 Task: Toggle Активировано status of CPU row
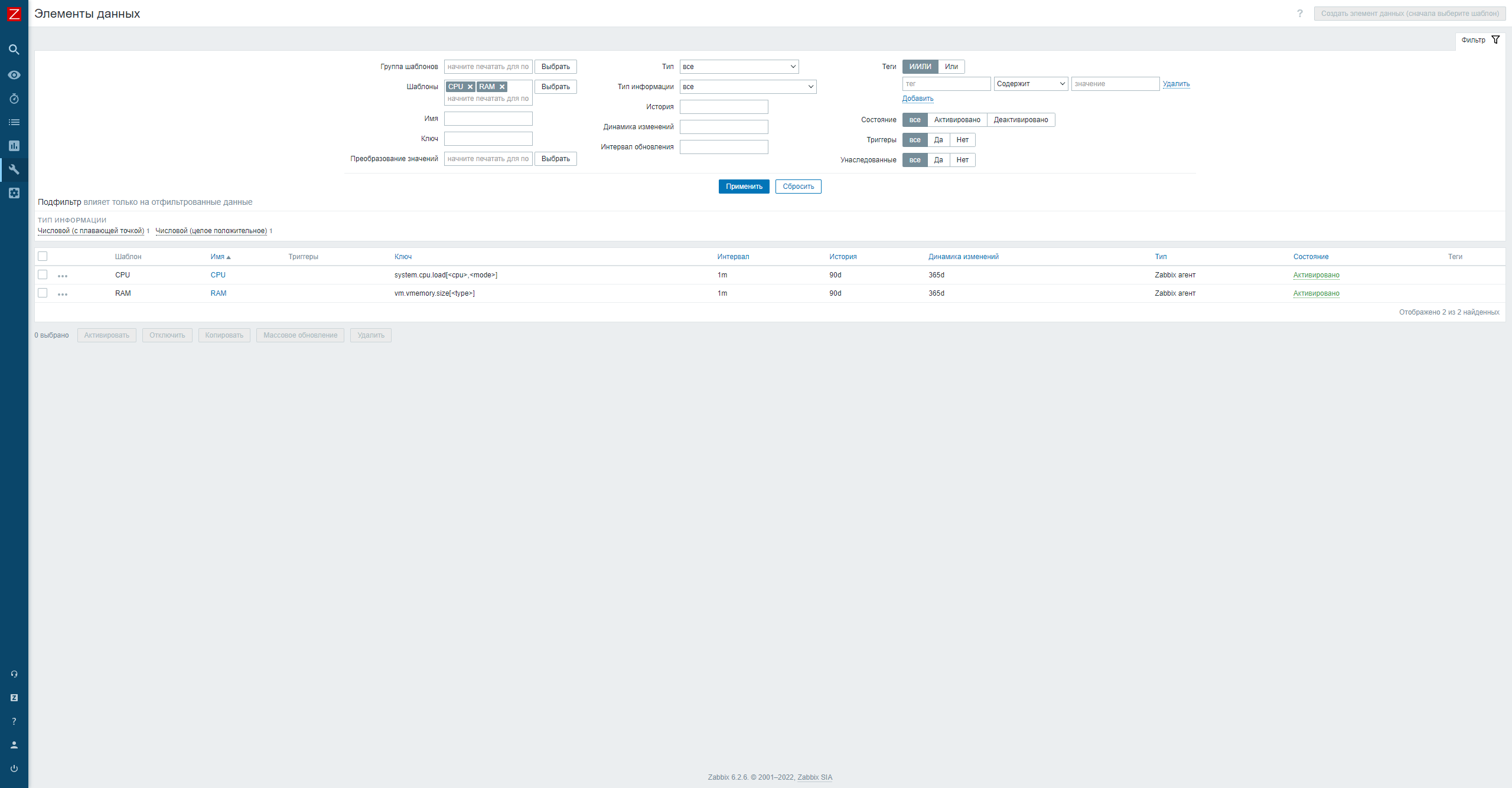point(1316,275)
